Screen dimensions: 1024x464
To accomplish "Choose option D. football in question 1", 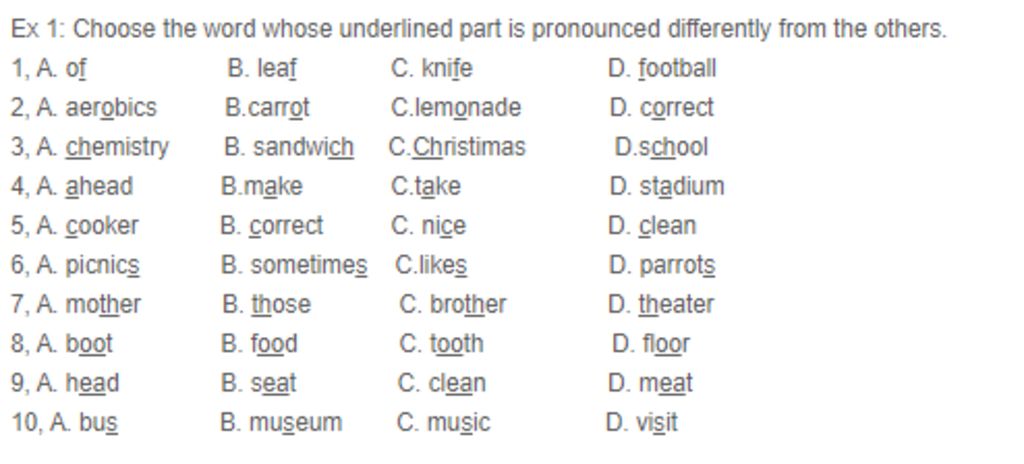I will pos(662,69).
